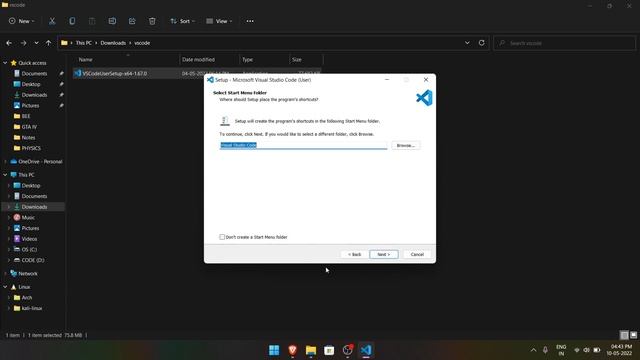Select Downloads under This PC
The image size is (640, 360).
coord(34,207)
